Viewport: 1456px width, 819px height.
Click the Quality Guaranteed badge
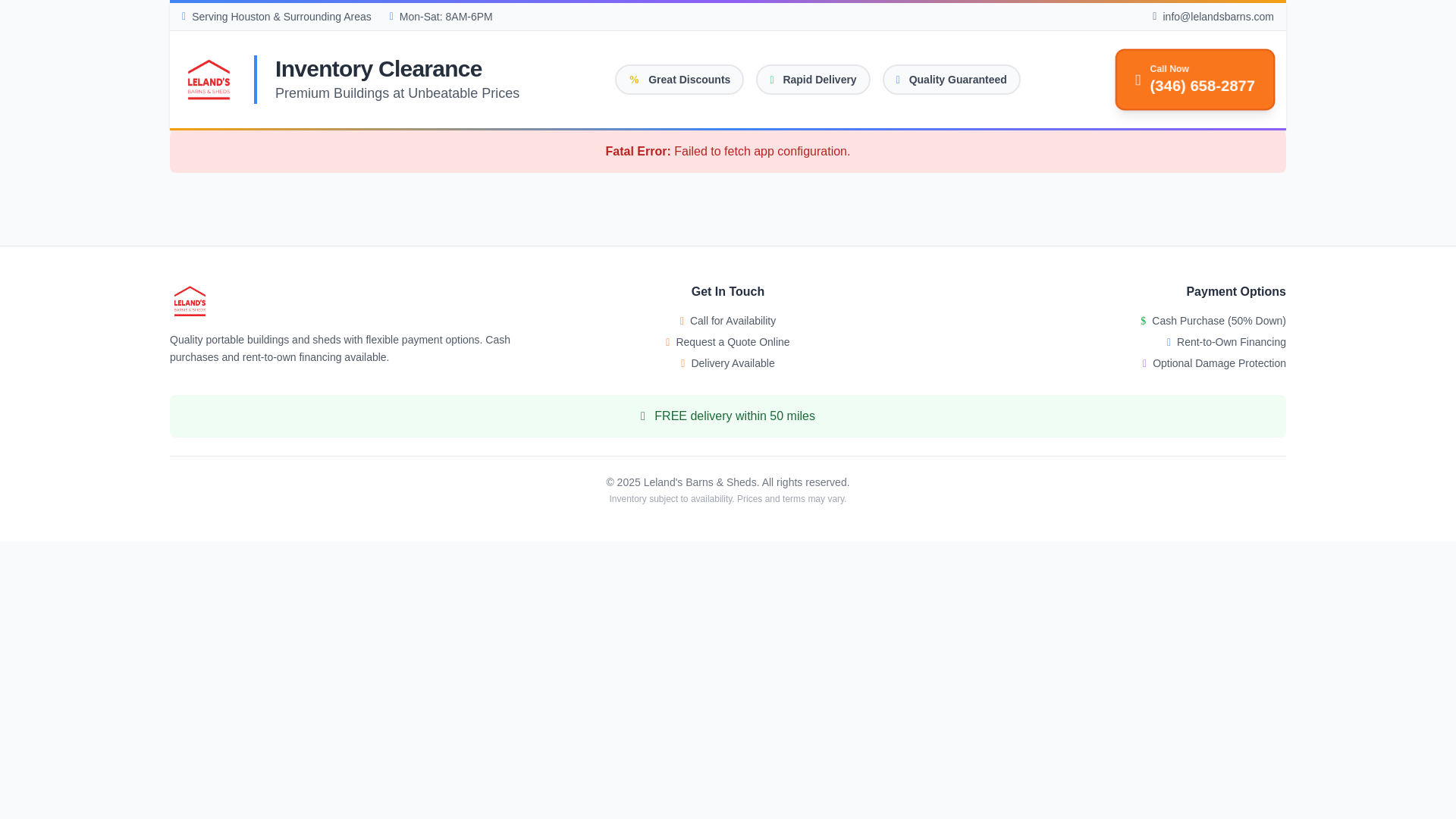pyautogui.click(x=951, y=80)
